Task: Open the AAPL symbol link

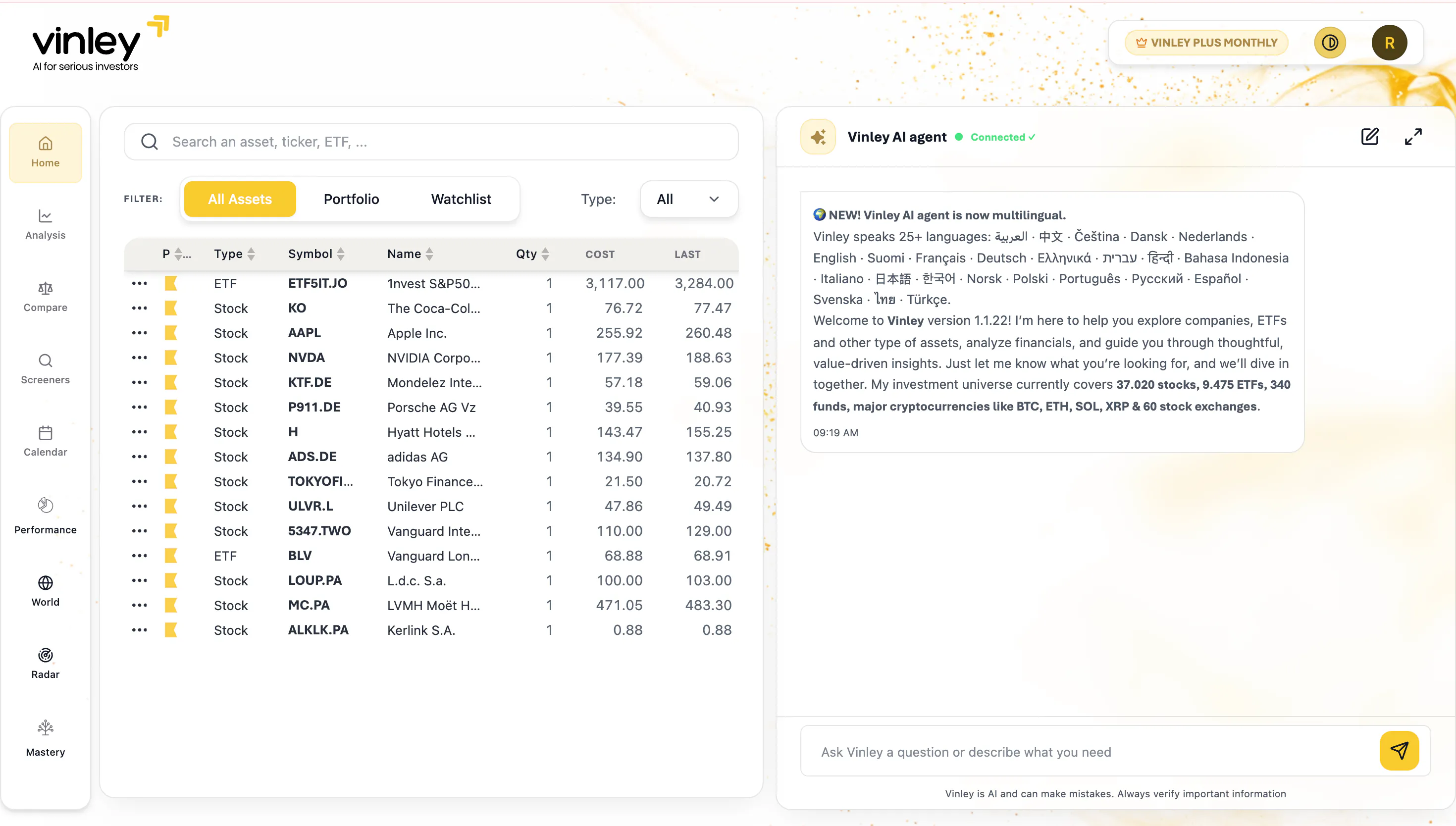Action: click(305, 333)
